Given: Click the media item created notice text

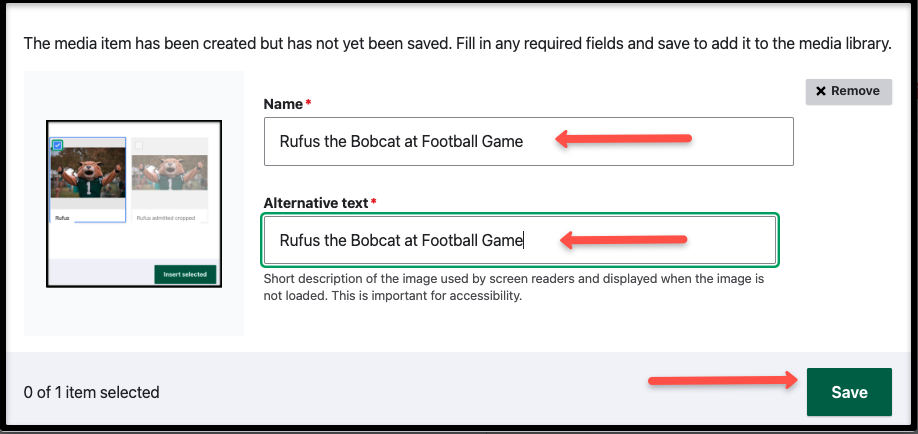Looking at the screenshot, I should pyautogui.click(x=456, y=43).
